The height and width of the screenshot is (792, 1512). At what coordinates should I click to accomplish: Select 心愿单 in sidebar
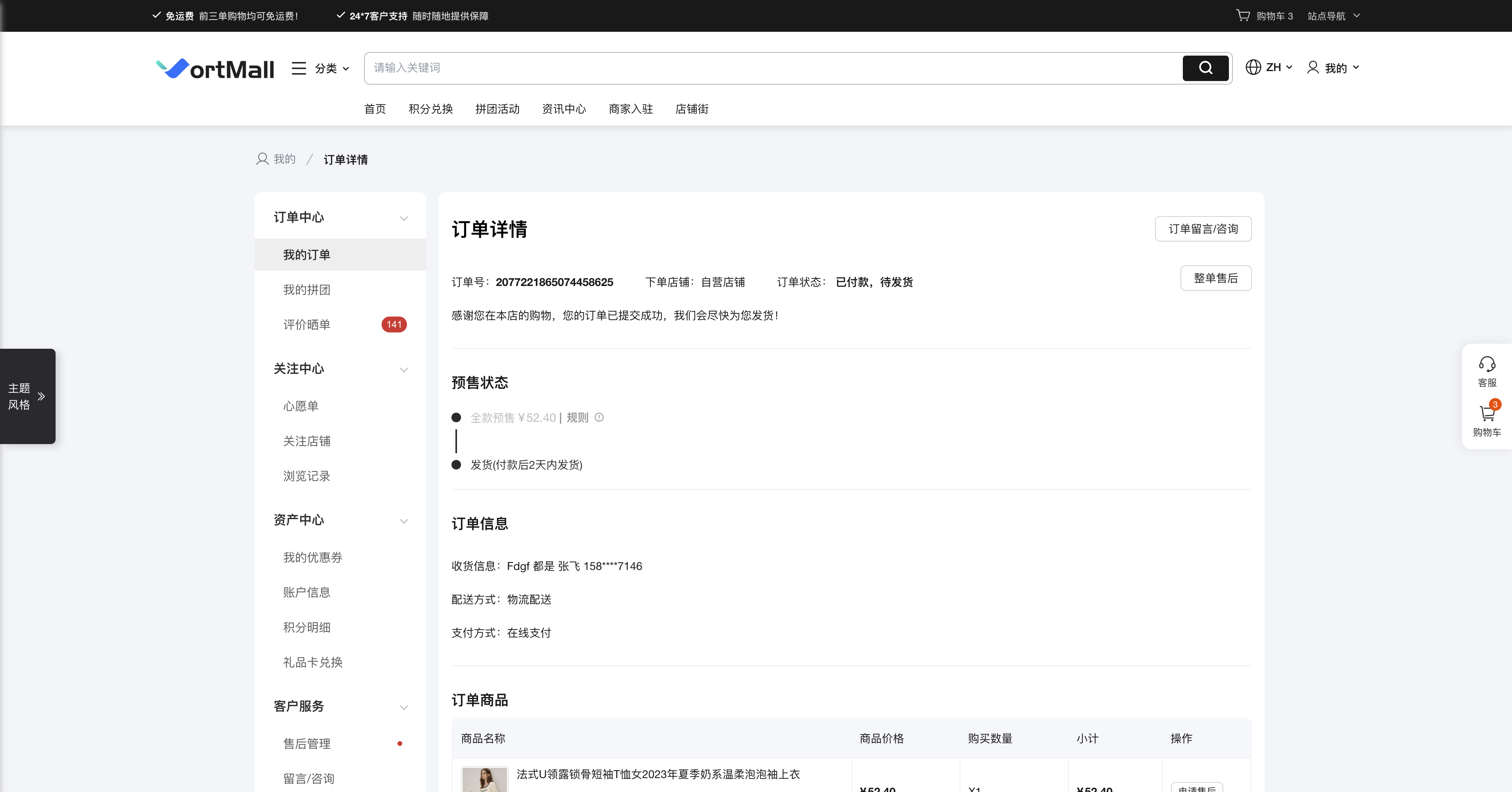[301, 406]
